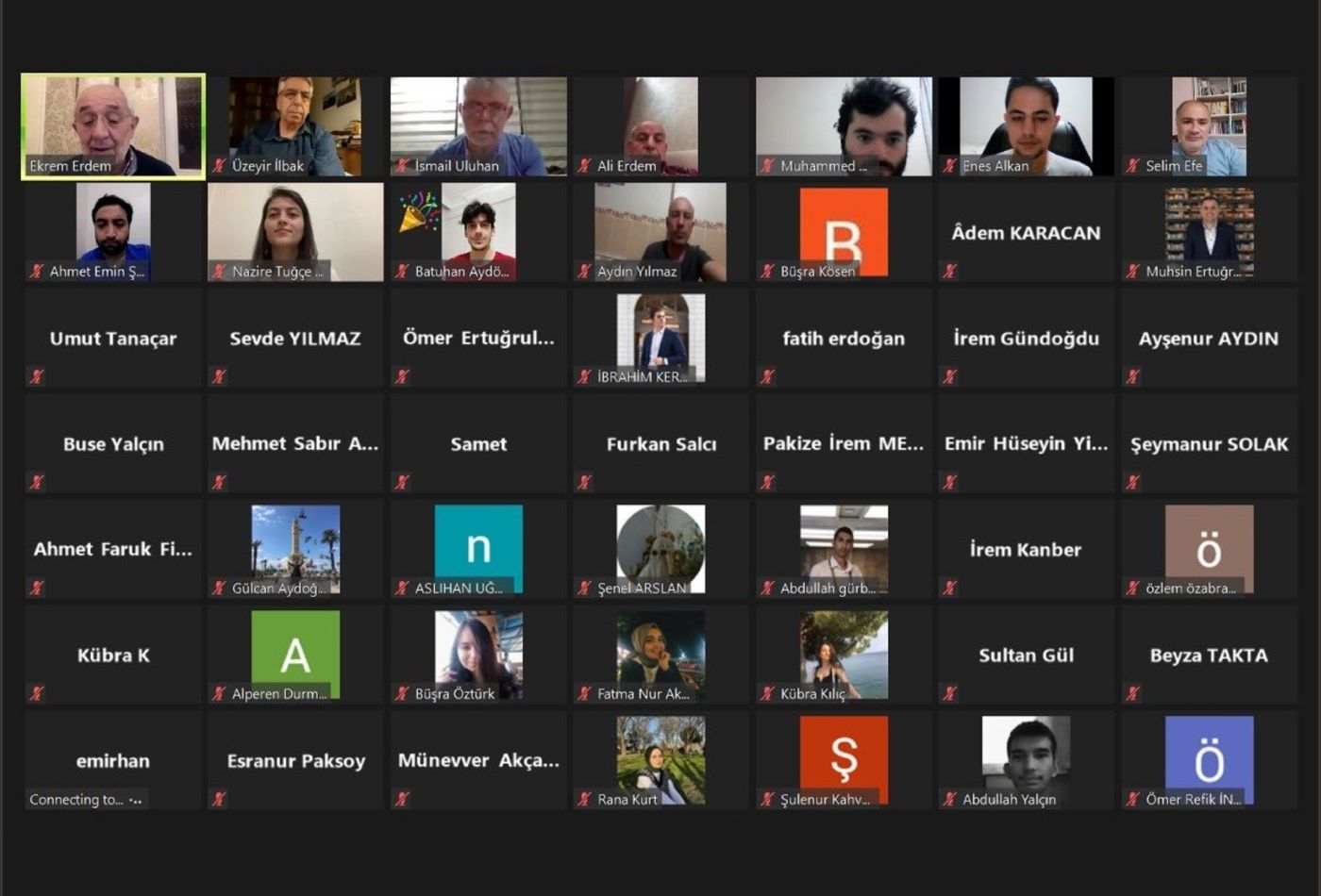
Task: Click the muted mic icon under Sevde YILMAZ
Action: click(x=219, y=377)
